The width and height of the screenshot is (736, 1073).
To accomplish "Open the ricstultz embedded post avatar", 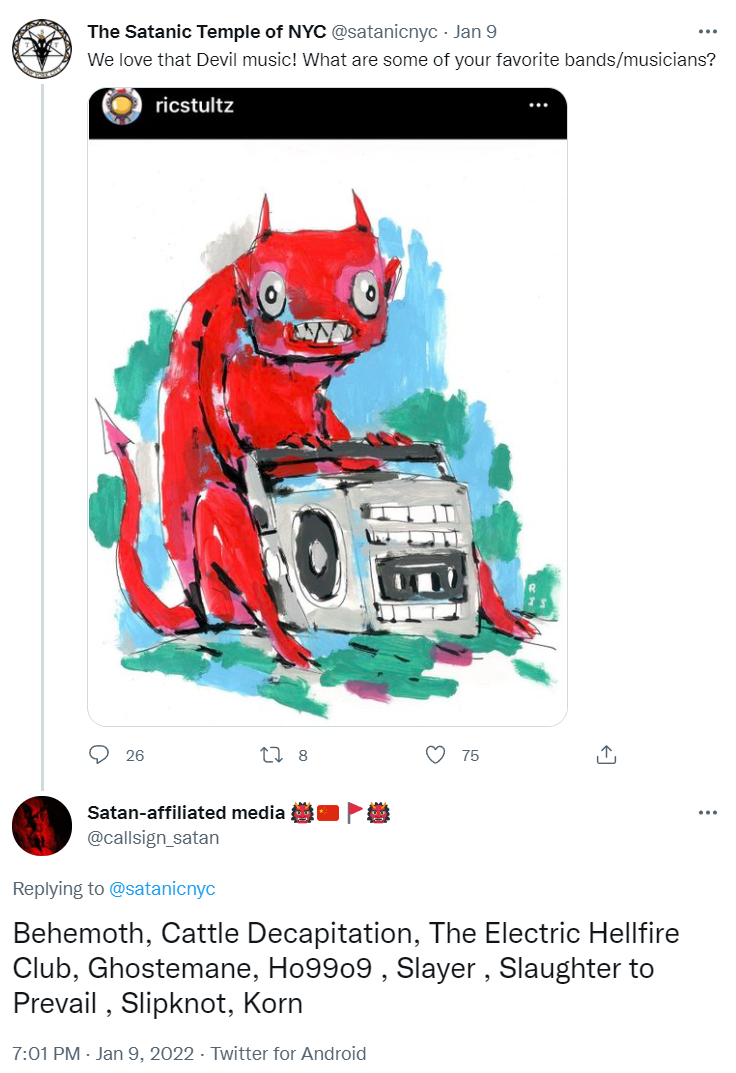I will pyautogui.click(x=122, y=105).
